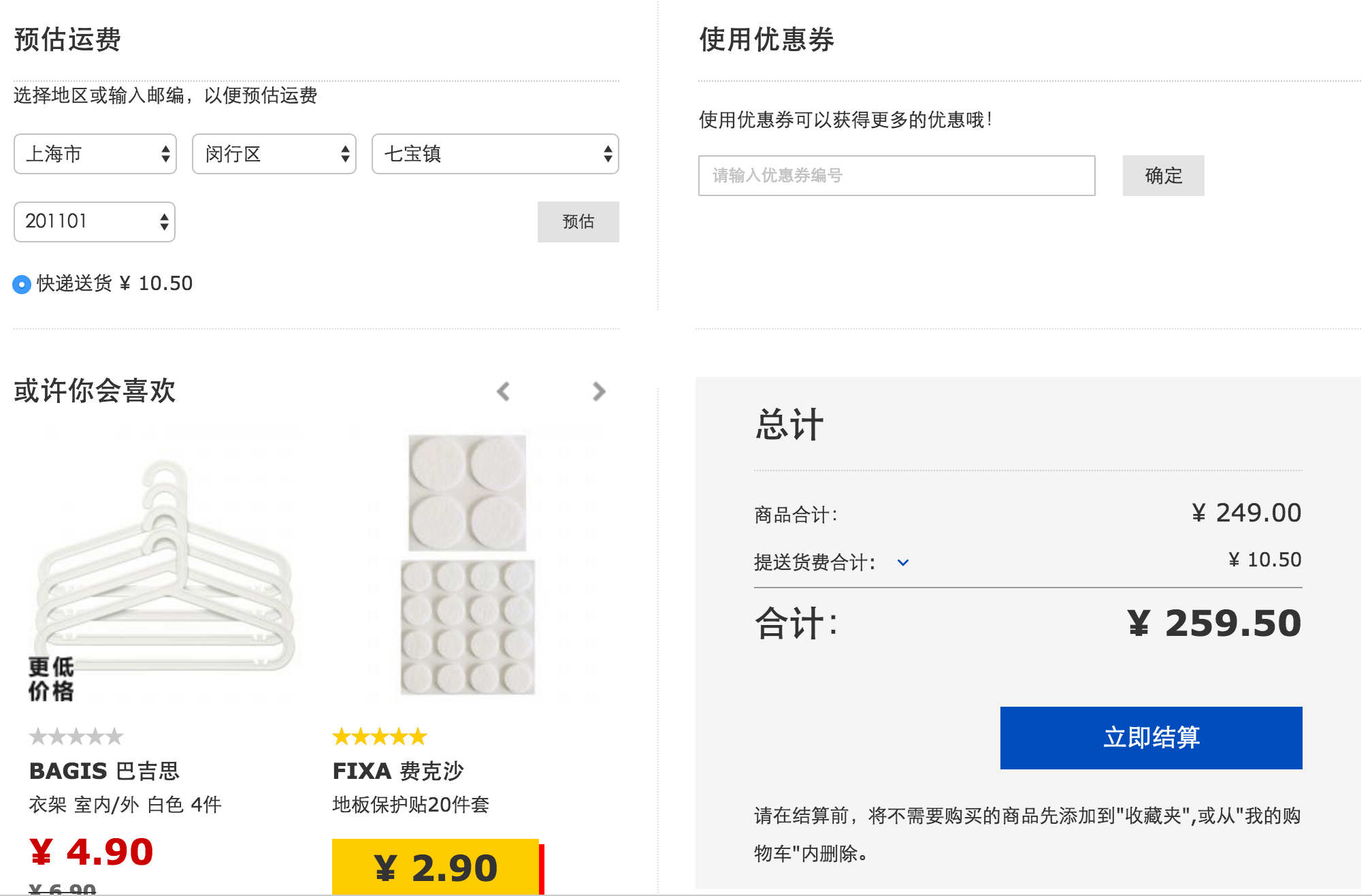Image resolution: width=1372 pixels, height=896 pixels.
Task: Click the gray star rating for BAGIS
Action: tap(76, 736)
